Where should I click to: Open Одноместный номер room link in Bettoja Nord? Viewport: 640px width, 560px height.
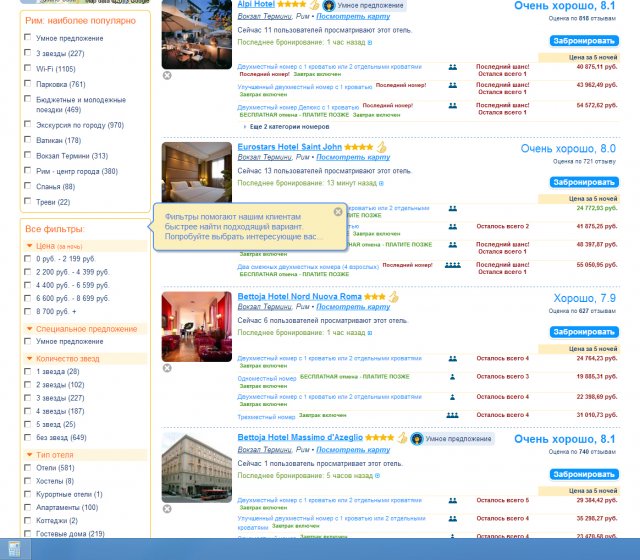267,378
